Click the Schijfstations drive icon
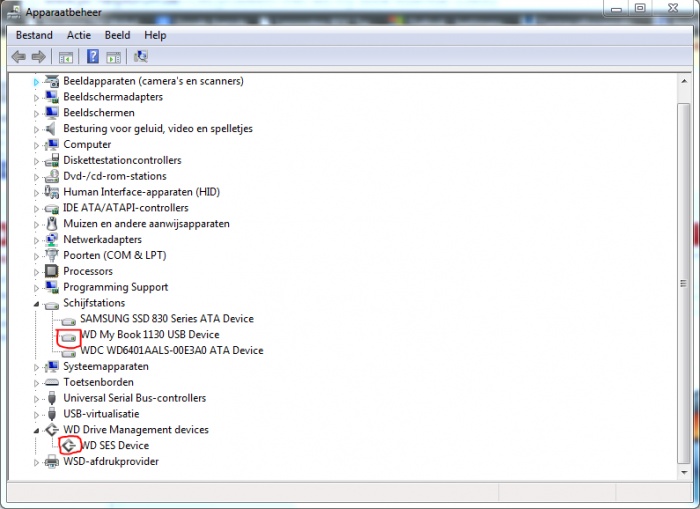Viewport: 700px width, 509px height. point(52,305)
